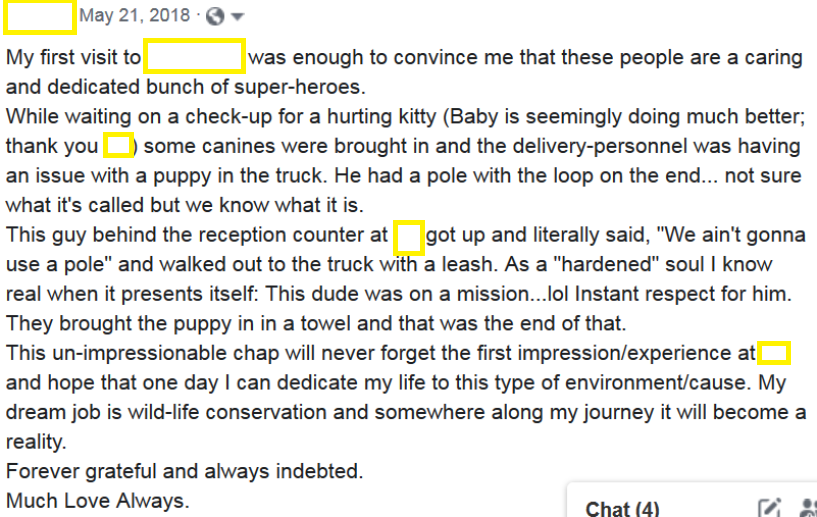This screenshot has height=517, width=817.
Task: Open the highlighted author name before the date
Action: click(x=40, y=18)
